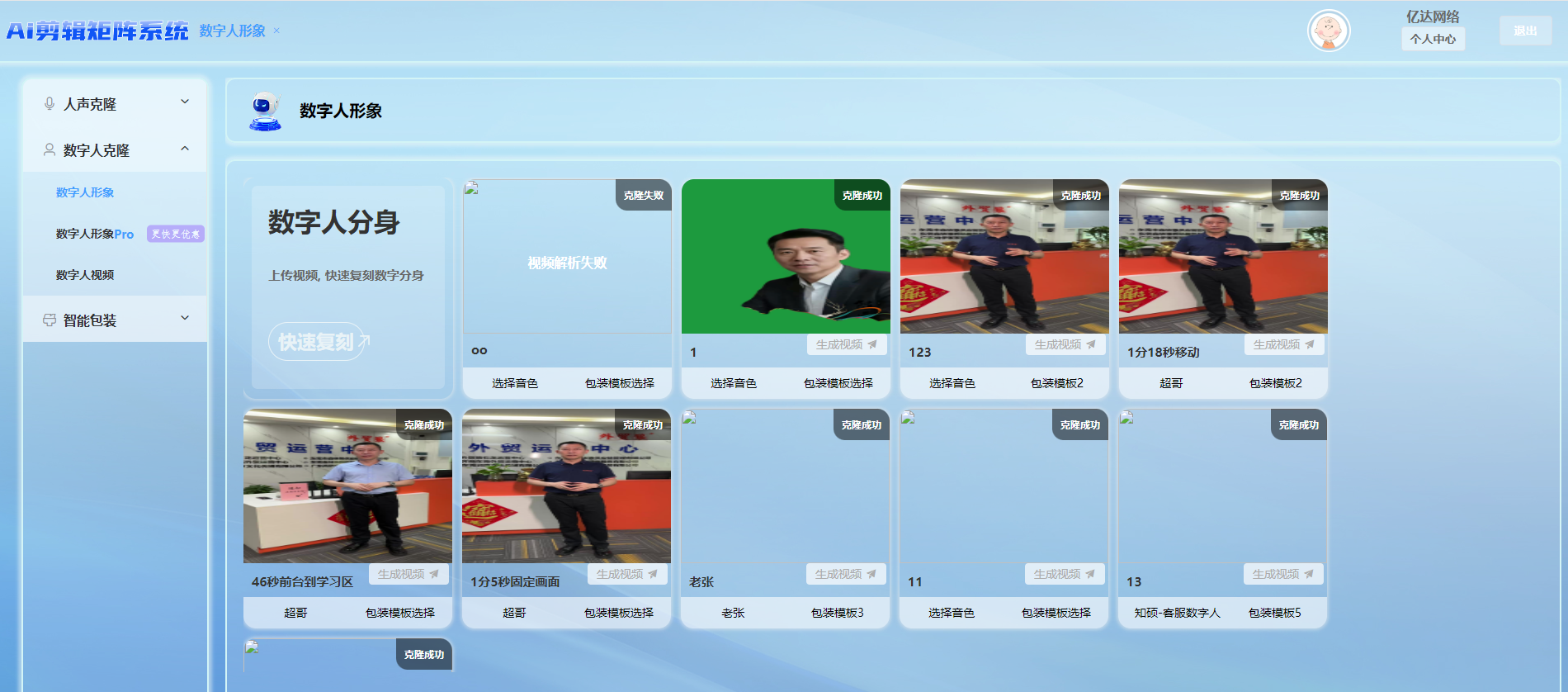The image size is (1568, 692).
Task: Click the person icon next to 数字人克隆
Action: [x=50, y=150]
